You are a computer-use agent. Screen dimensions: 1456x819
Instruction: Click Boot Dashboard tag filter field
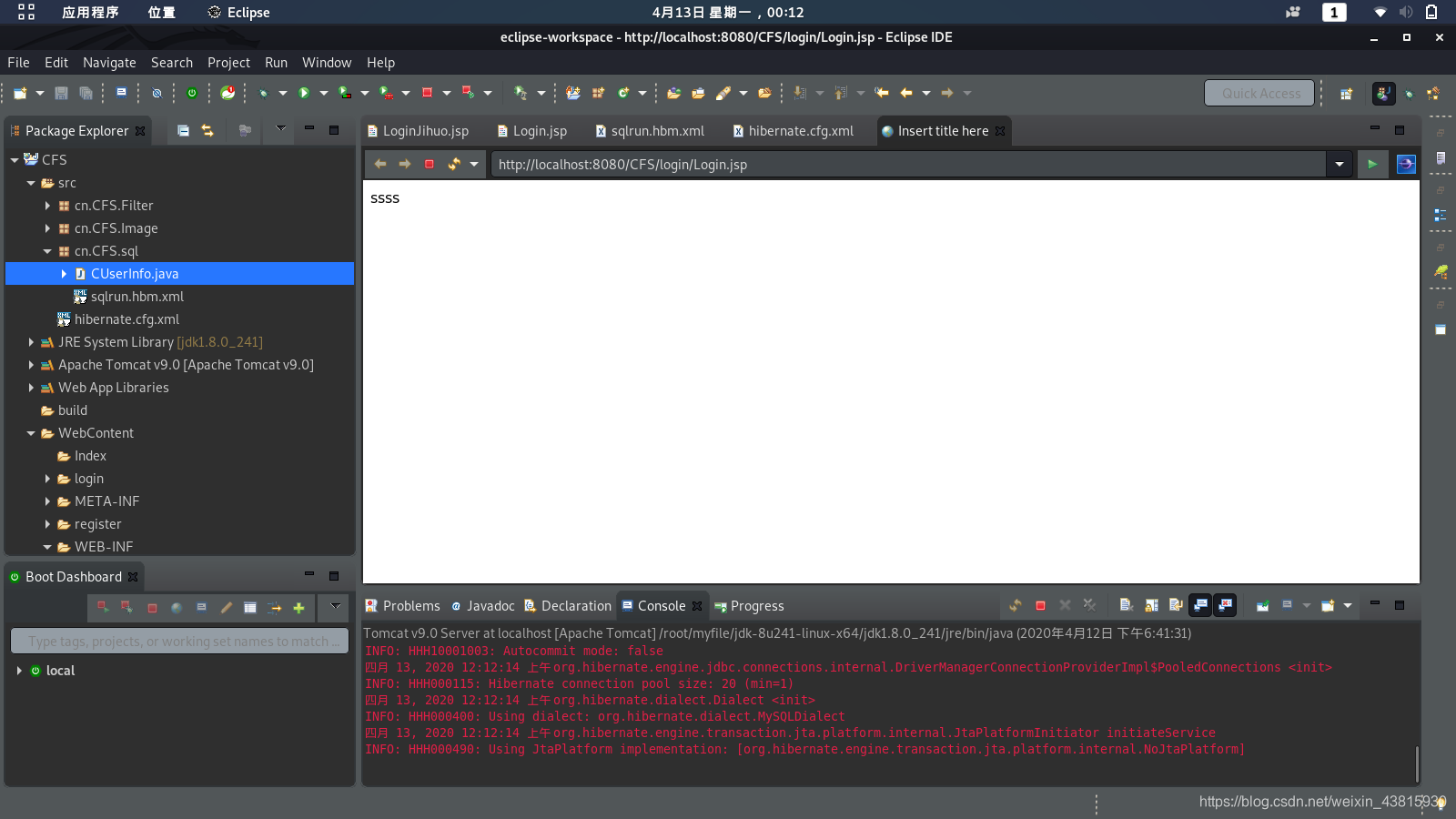pyautogui.click(x=179, y=641)
